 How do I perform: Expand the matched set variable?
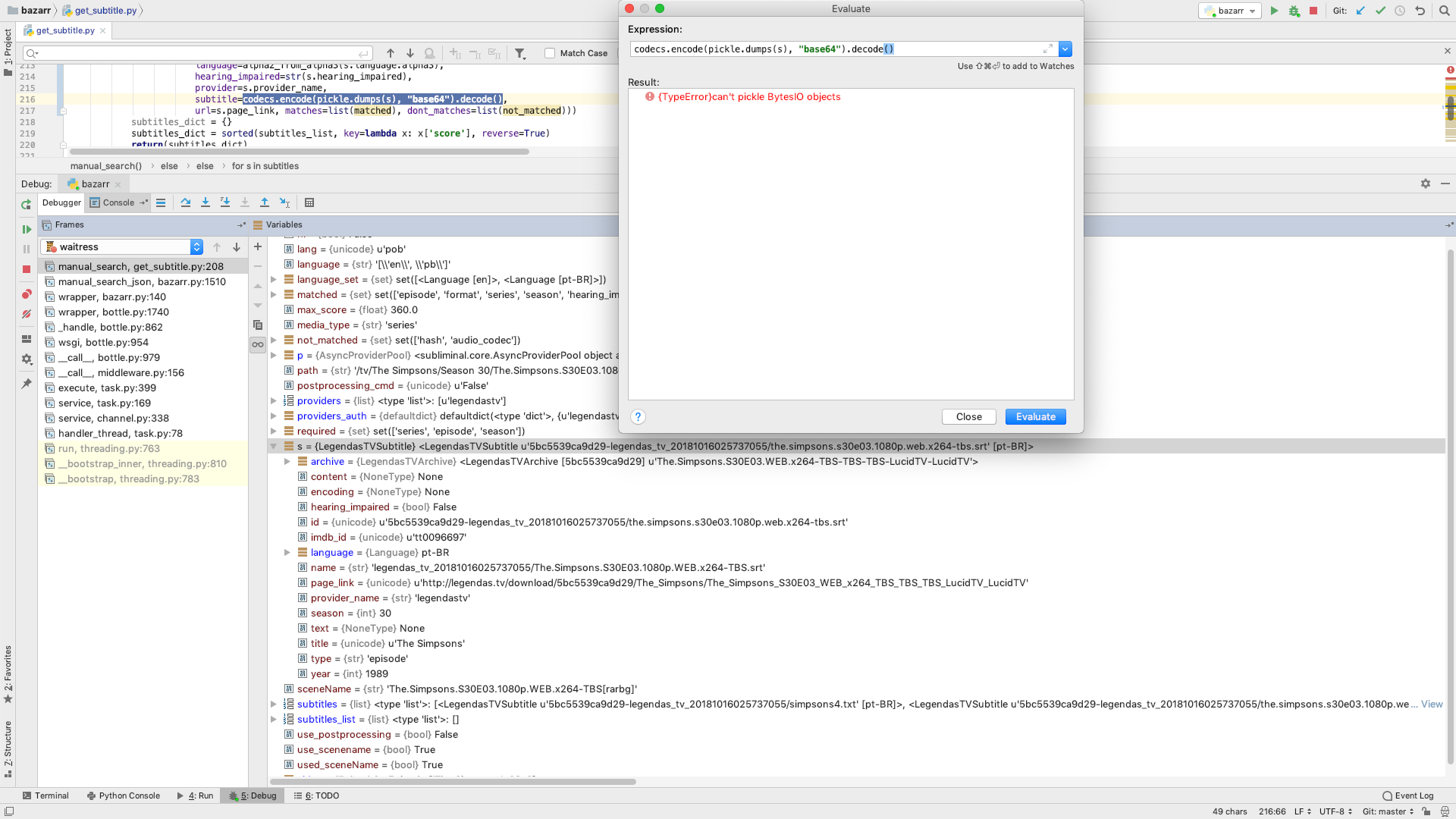(x=274, y=295)
